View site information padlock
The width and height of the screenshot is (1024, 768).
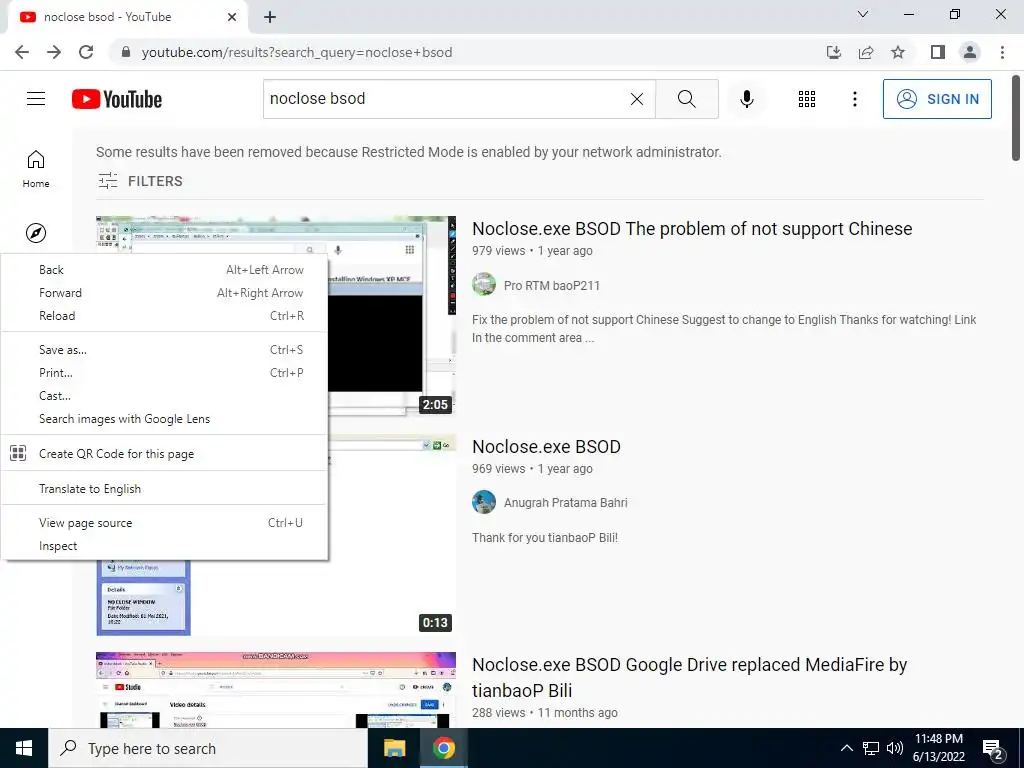click(126, 52)
